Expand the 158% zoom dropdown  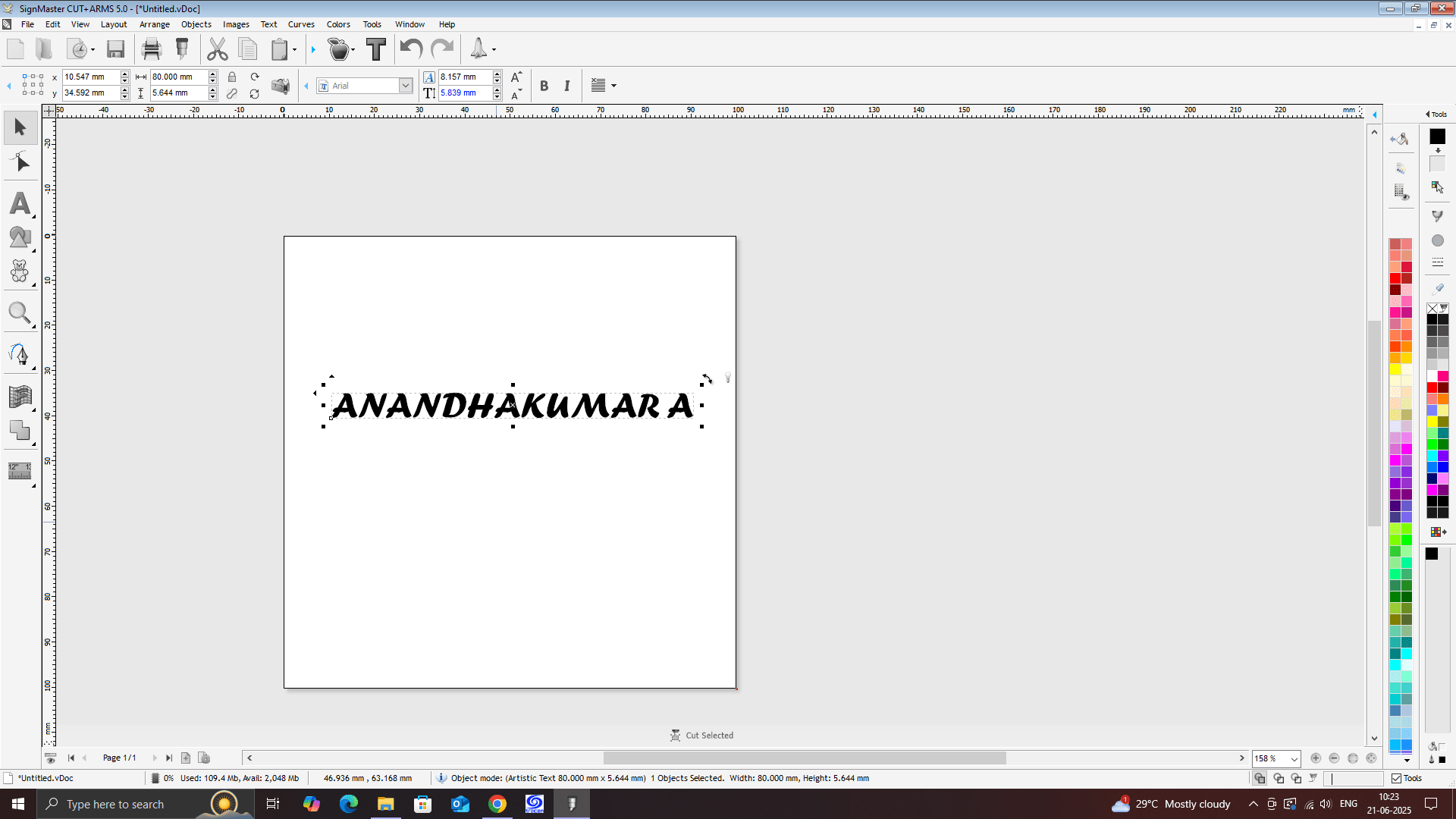click(x=1294, y=758)
